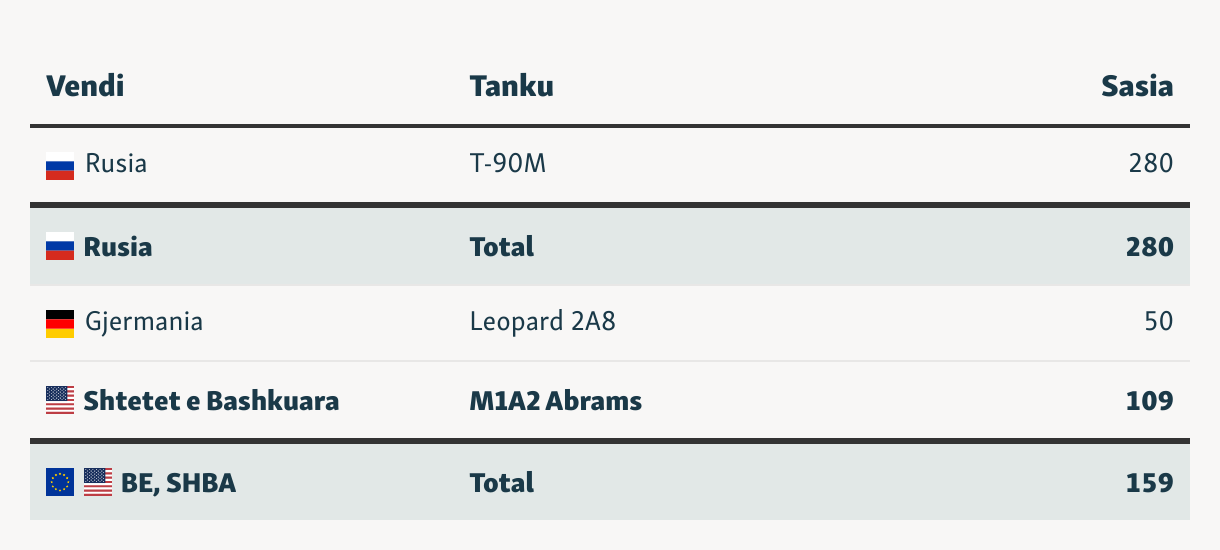Click the Gjermania country name
1220x550 pixels.
point(144,322)
